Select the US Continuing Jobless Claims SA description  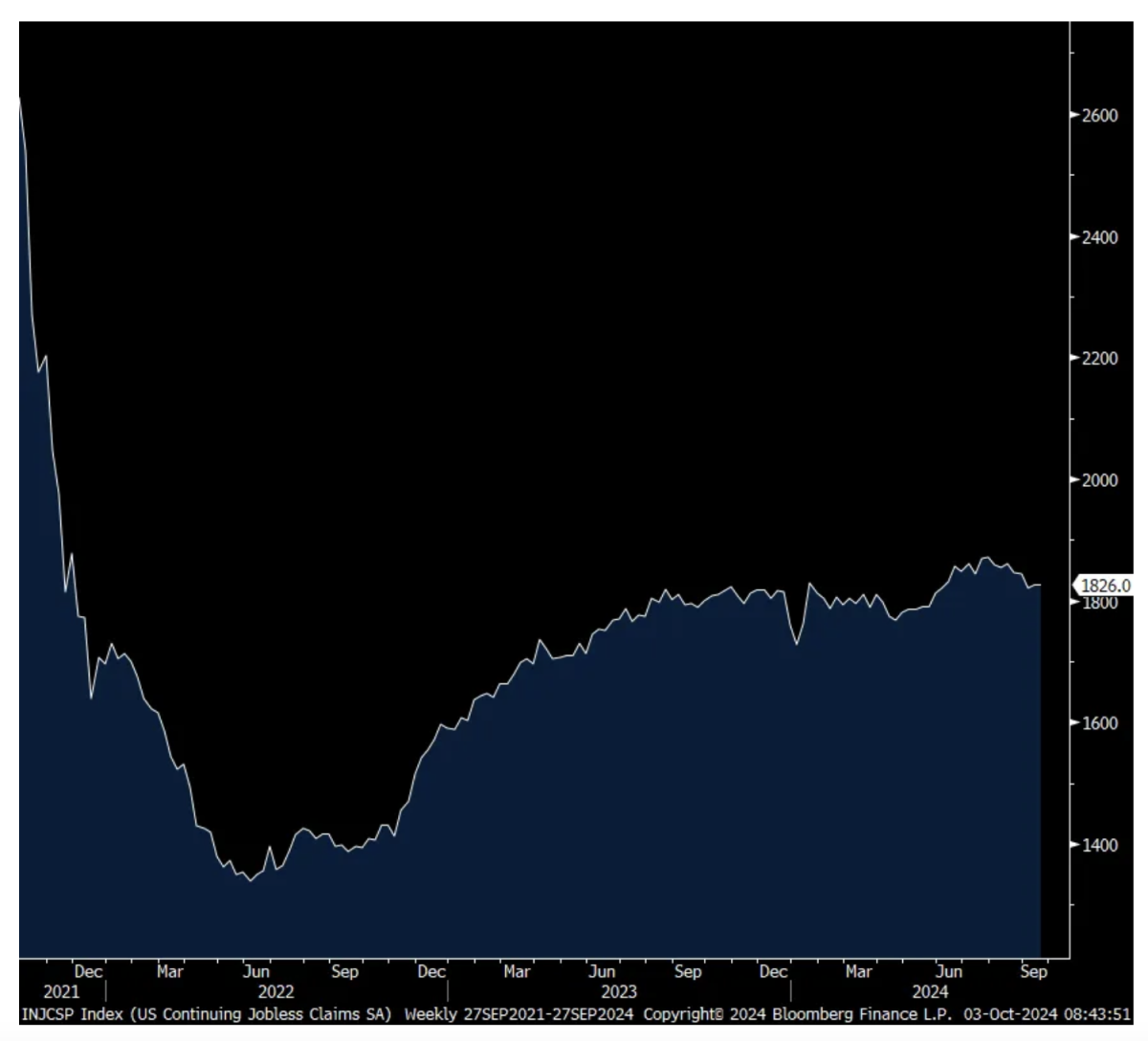(260, 1014)
